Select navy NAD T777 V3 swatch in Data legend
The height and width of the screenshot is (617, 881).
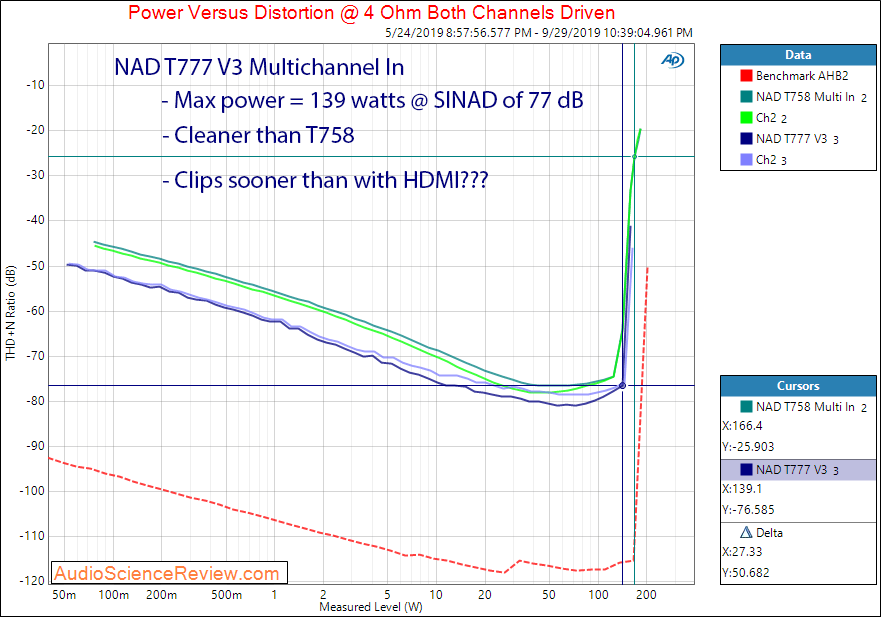point(746,139)
